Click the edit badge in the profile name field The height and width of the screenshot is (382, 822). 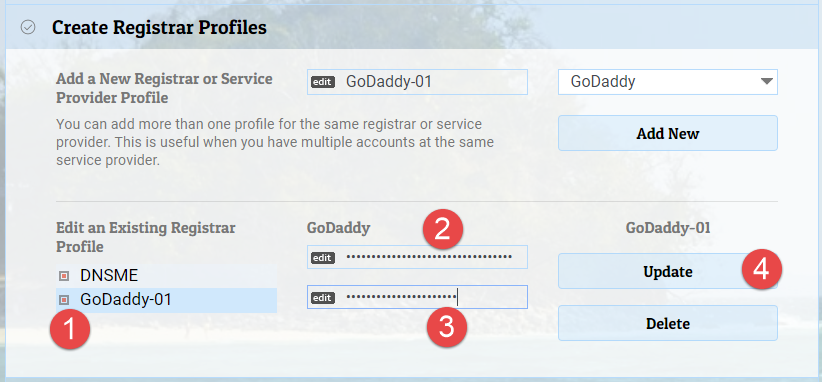tap(322, 82)
